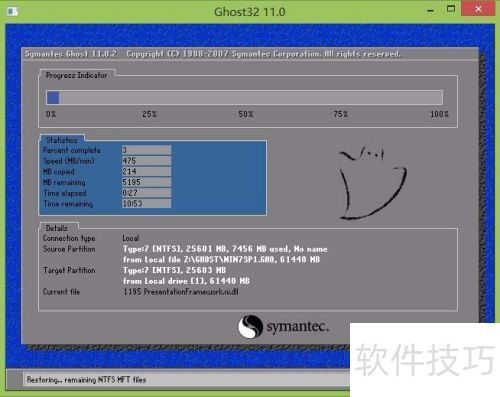
Task: Click the Restoring status bar message
Action: pyautogui.click(x=86, y=380)
